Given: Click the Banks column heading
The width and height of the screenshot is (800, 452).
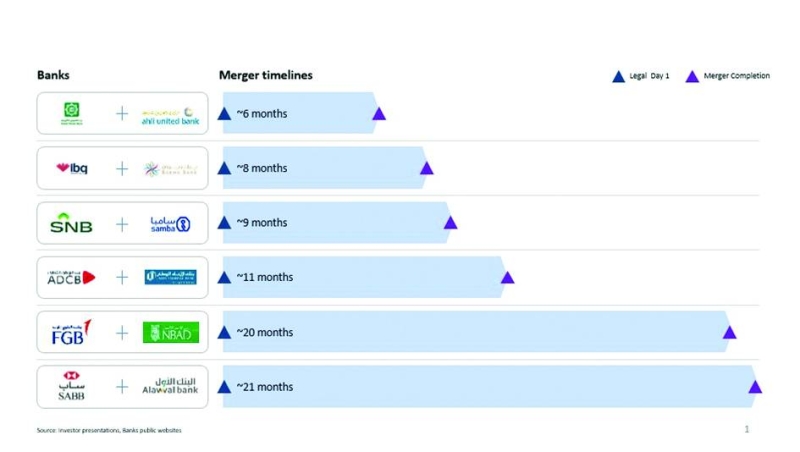Looking at the screenshot, I should coord(53,76).
